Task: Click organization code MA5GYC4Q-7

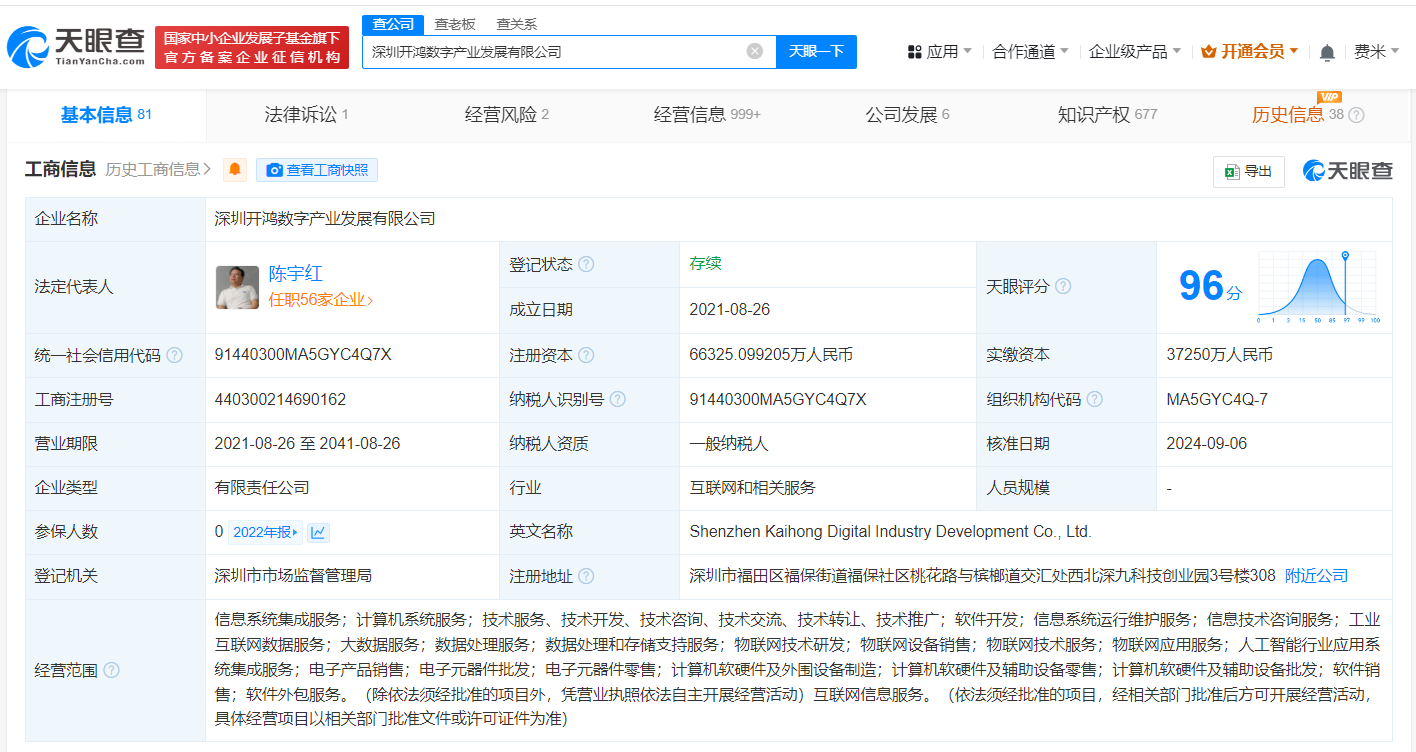Action: (x=1217, y=399)
